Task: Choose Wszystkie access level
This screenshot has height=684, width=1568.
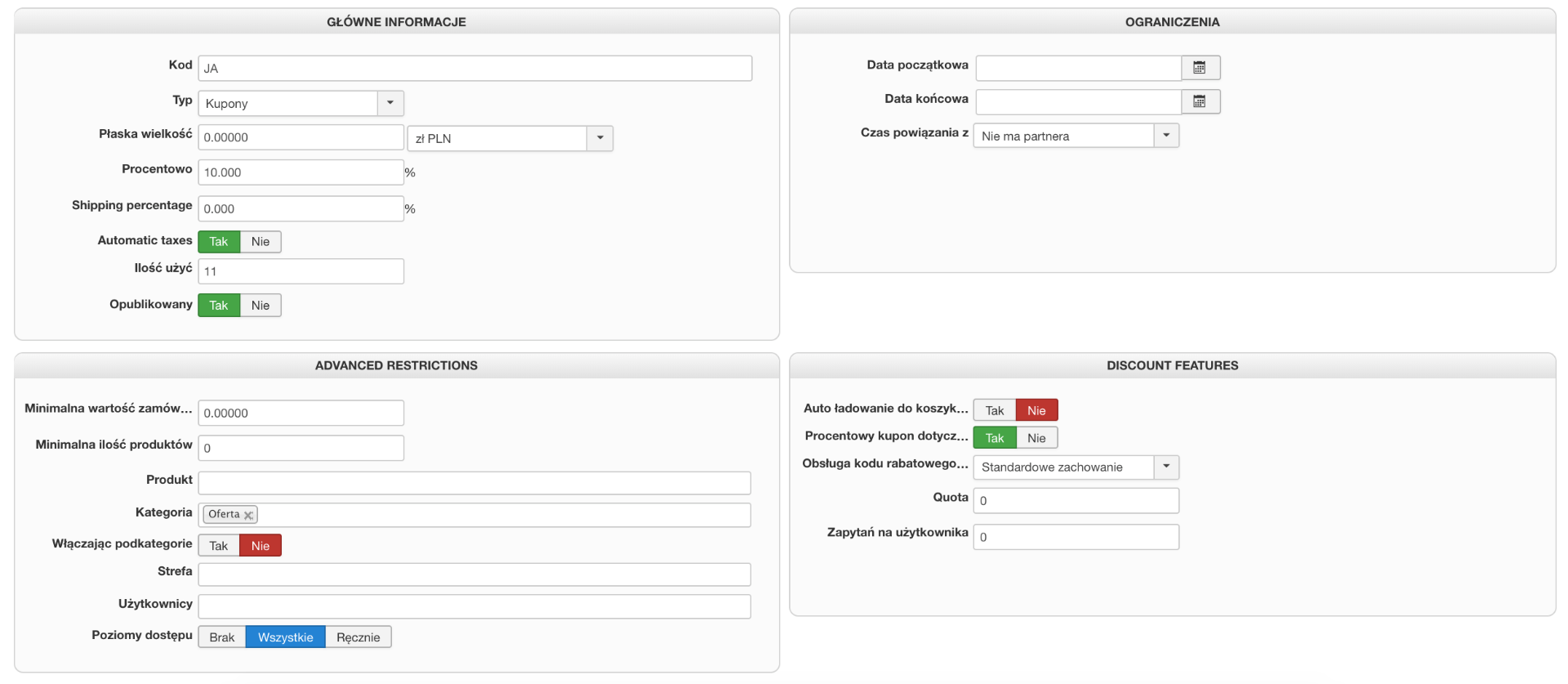Action: coord(285,637)
